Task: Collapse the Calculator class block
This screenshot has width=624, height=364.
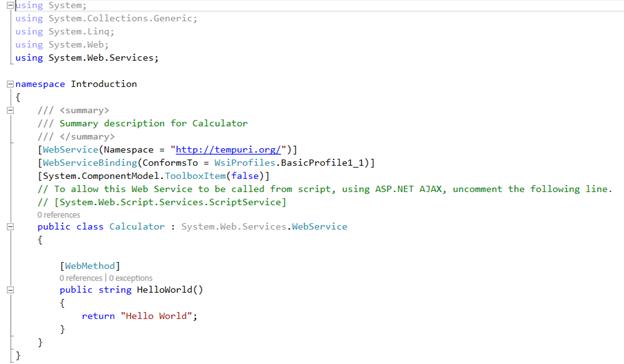Action: tap(10, 227)
